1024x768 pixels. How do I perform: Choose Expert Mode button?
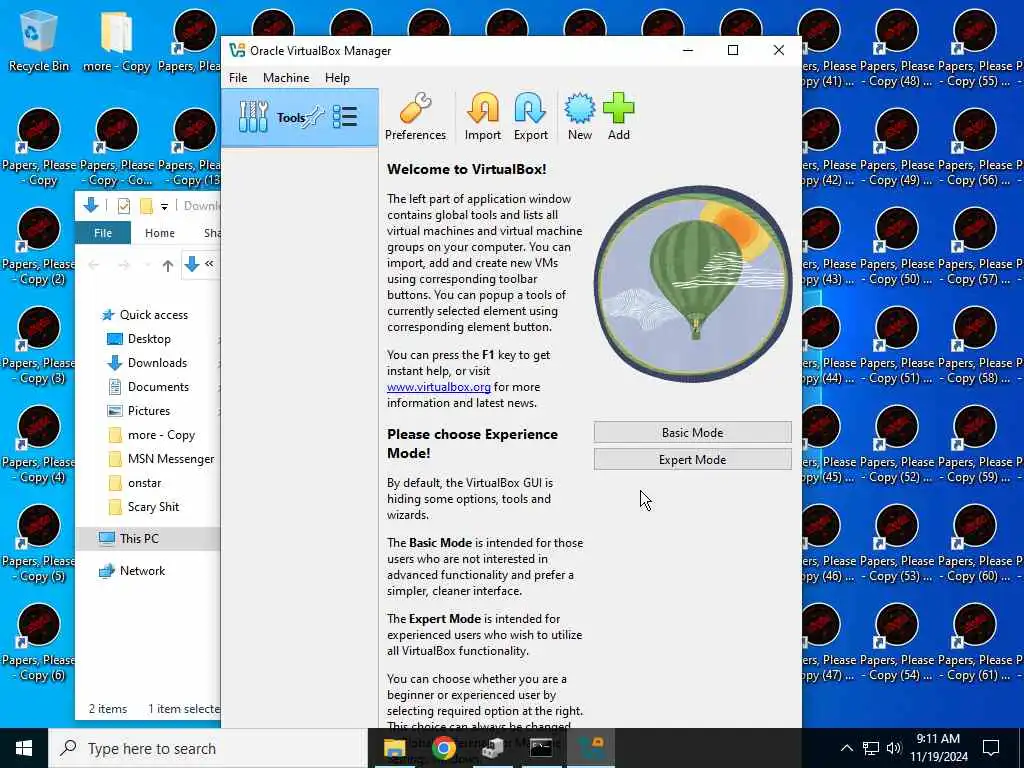pyautogui.click(x=692, y=460)
